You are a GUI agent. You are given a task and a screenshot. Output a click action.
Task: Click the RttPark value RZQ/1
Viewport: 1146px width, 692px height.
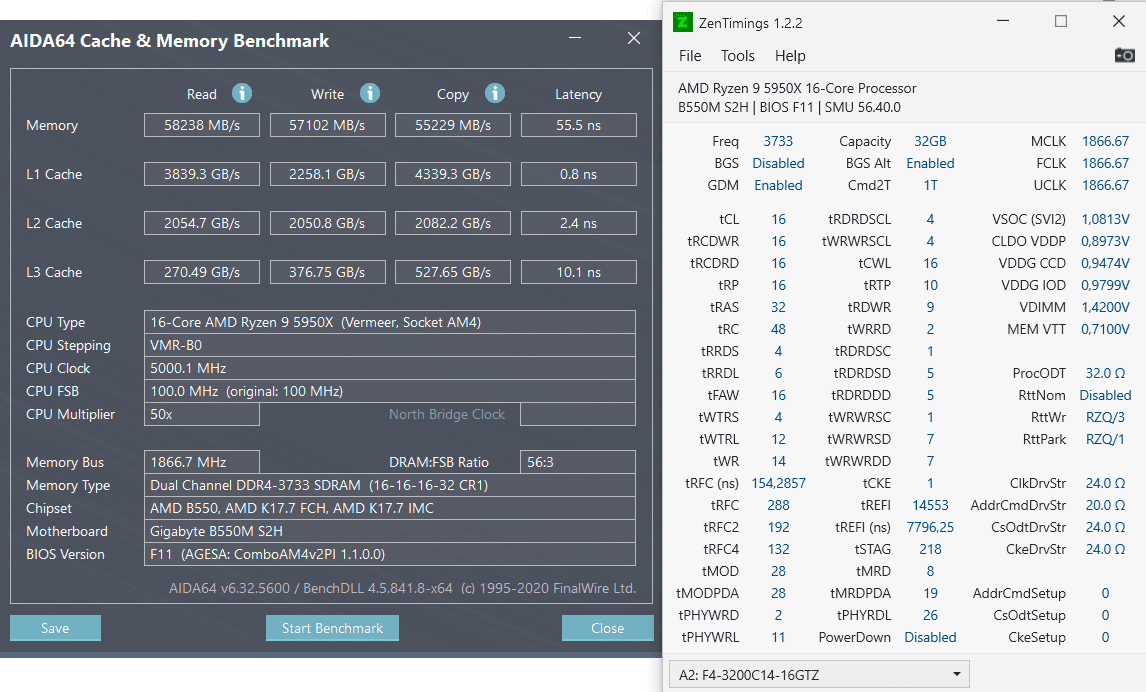click(x=1105, y=439)
